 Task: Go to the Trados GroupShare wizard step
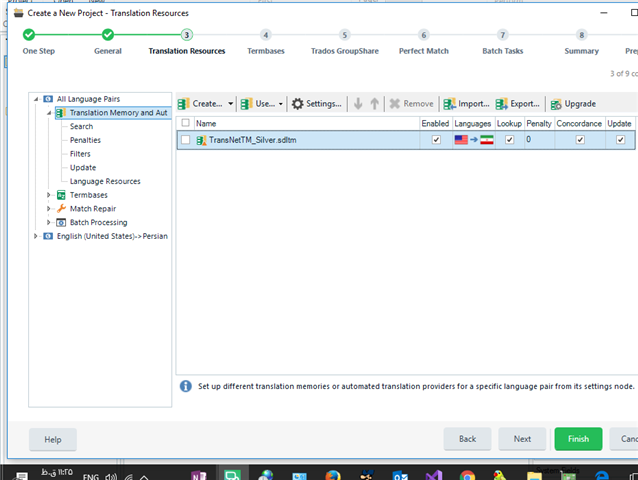pos(345,35)
